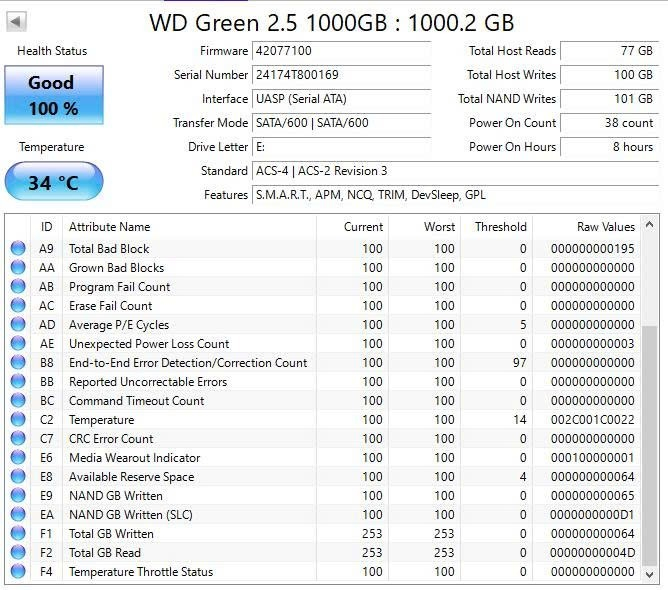The height and width of the screenshot is (590, 668).
Task: Select the Available Reserve Space attribute name
Action: 132,477
